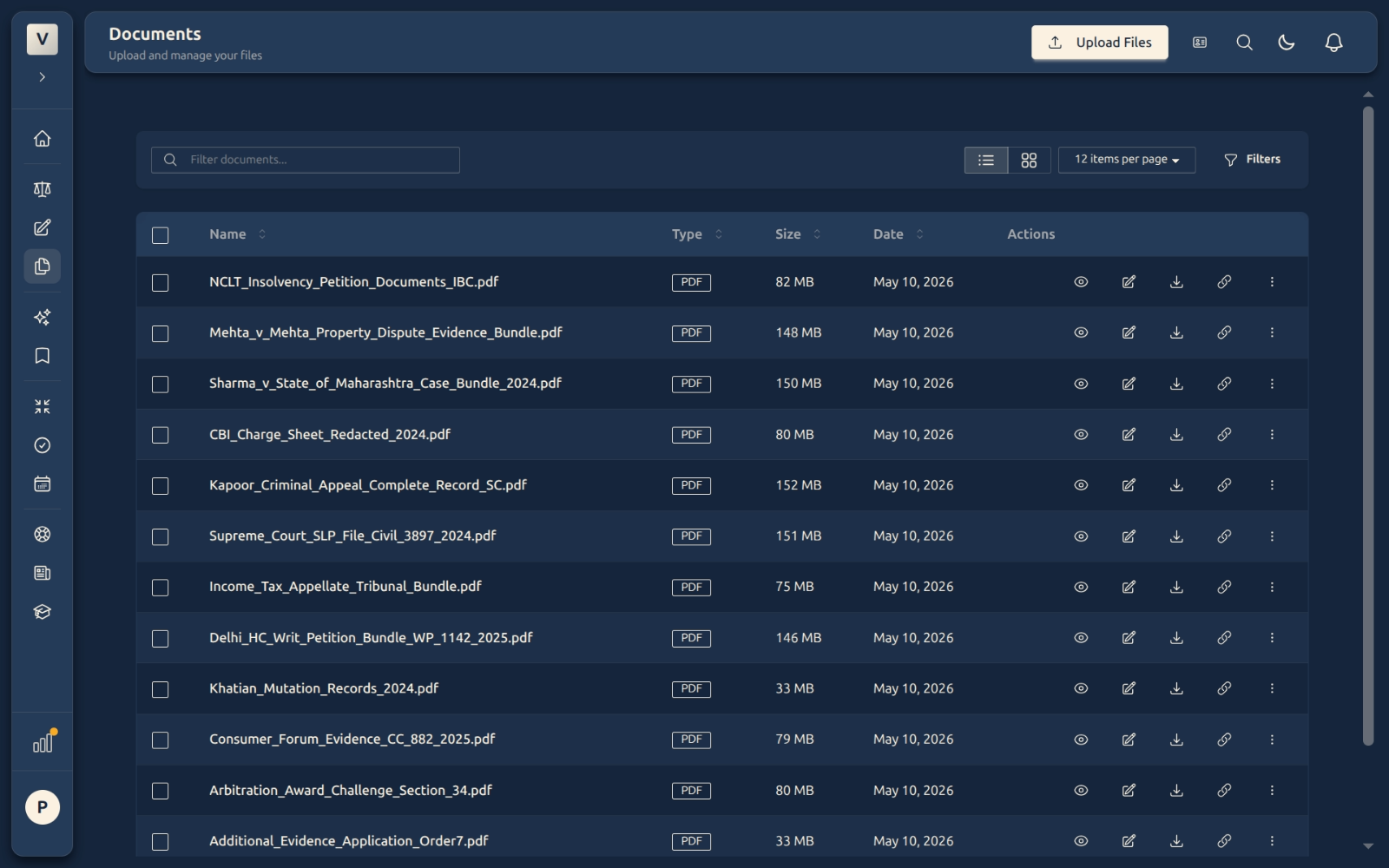Click into the Filter documents search field
The image size is (1389, 868).
(306, 160)
